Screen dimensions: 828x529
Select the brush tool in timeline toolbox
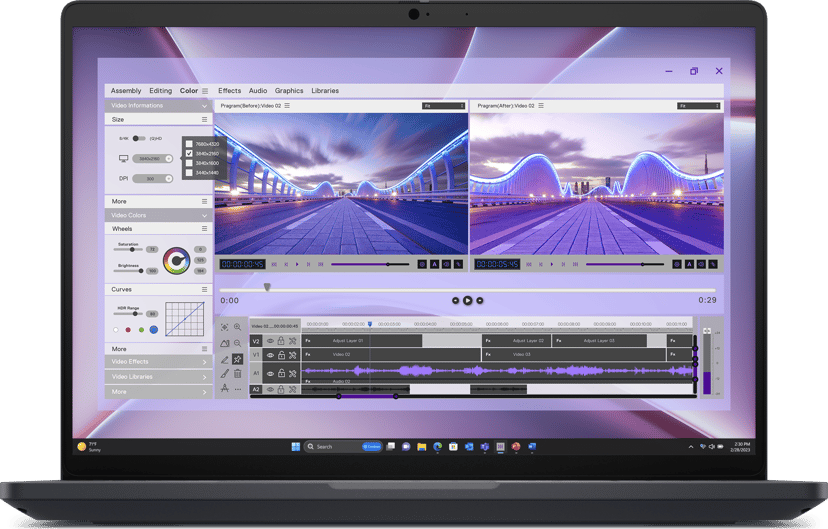pos(224,374)
